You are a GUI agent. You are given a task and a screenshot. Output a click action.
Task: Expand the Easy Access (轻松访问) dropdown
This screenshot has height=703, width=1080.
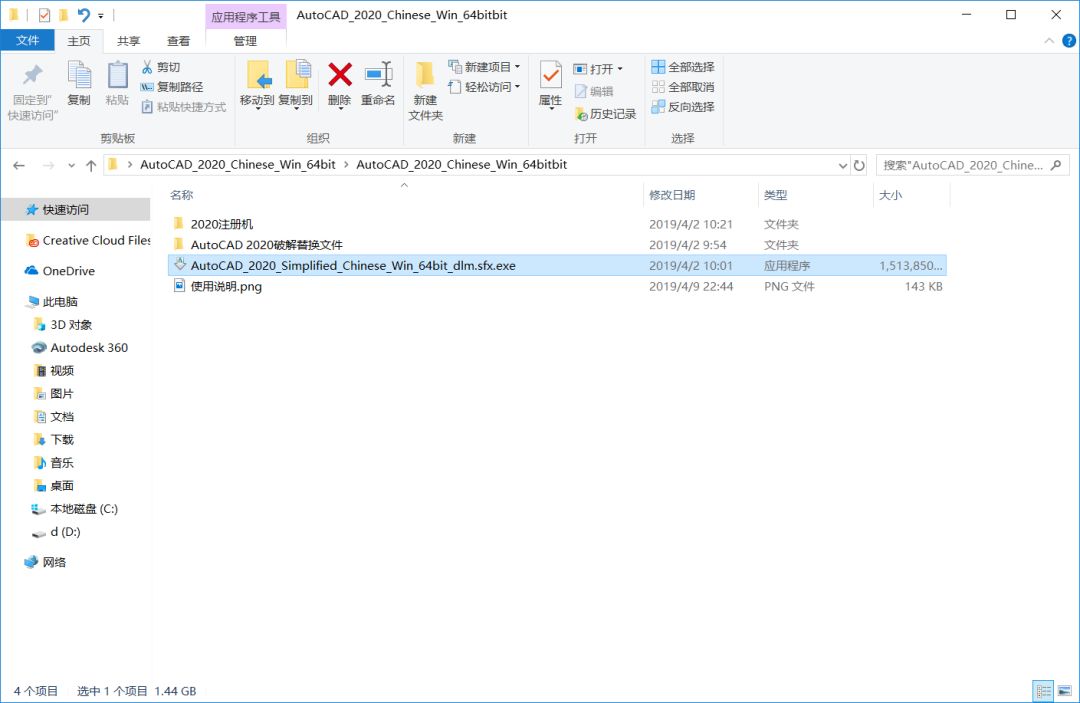click(x=517, y=87)
